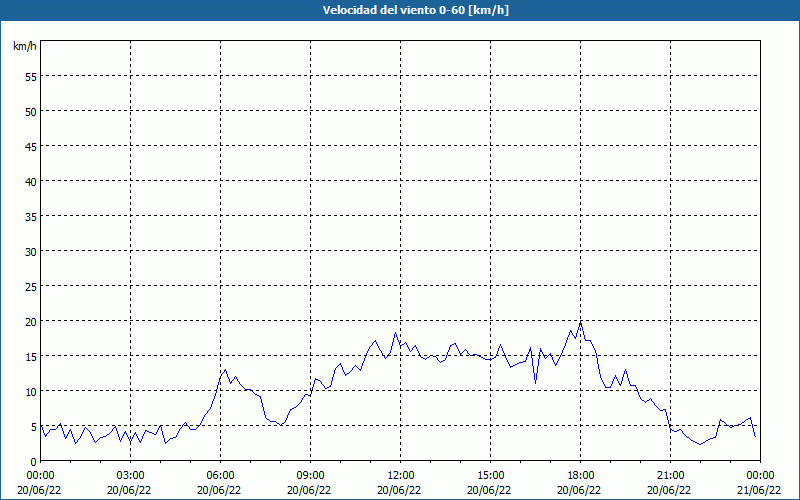800x500 pixels.
Task: Click the y-axis value '15'
Action: point(31,357)
